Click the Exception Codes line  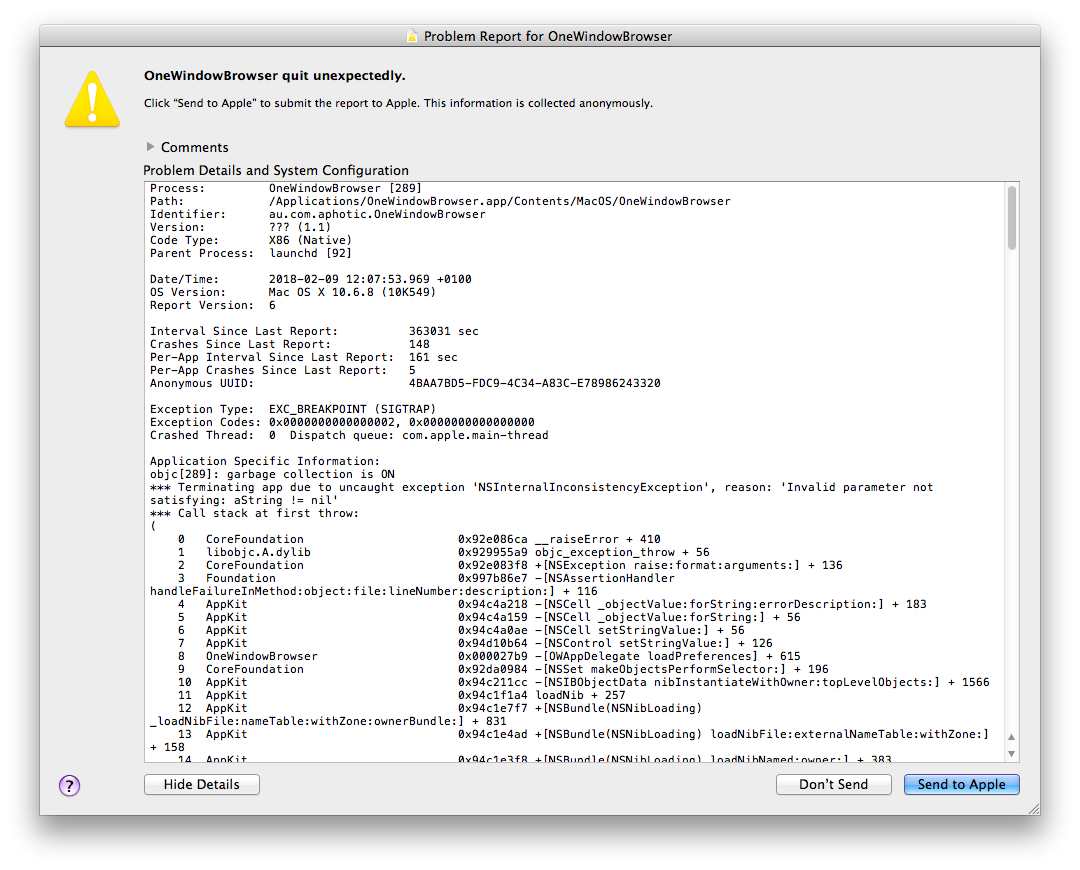tap(342, 422)
